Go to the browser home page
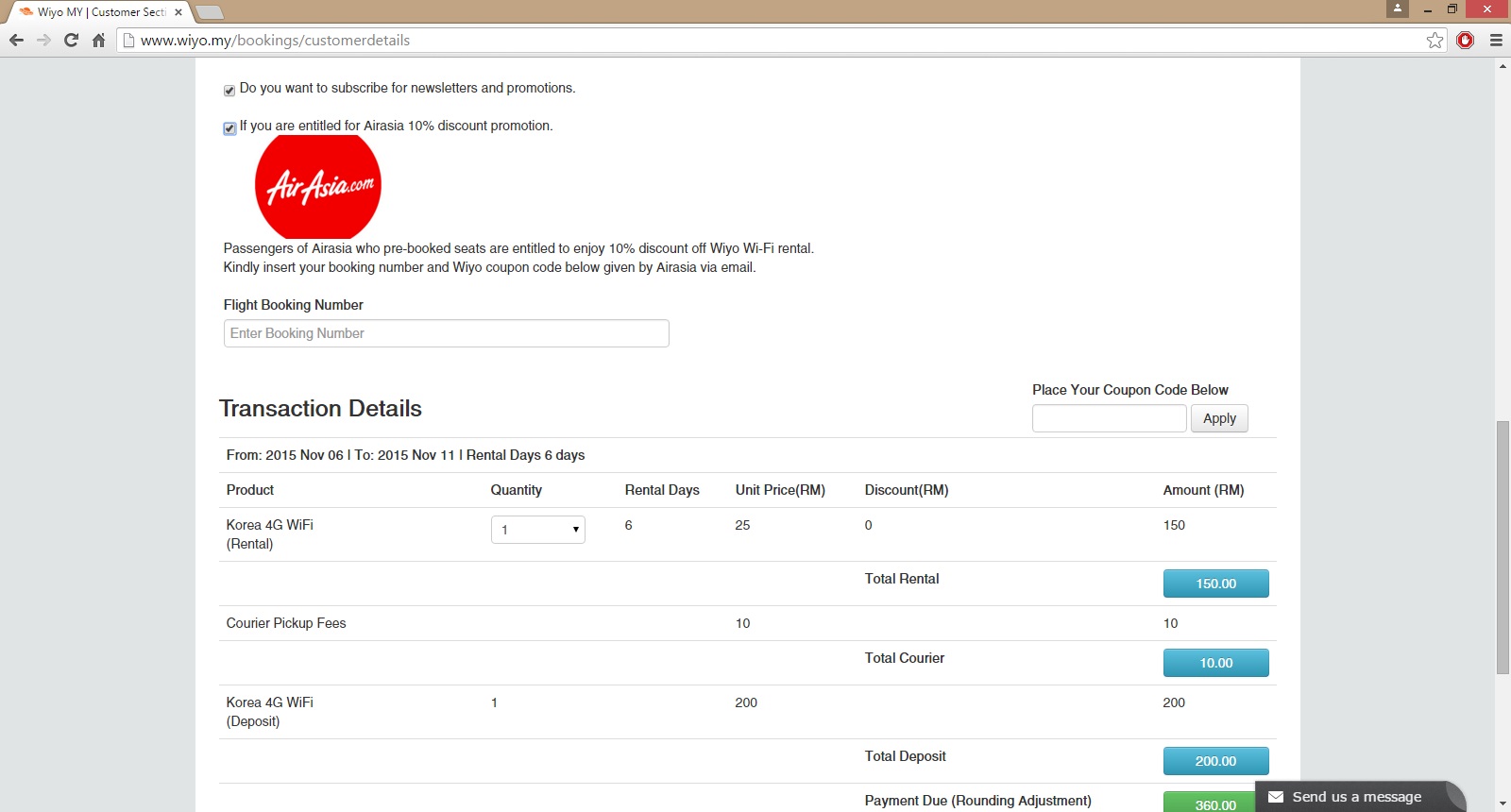Viewport: 1511px width, 812px height. [x=98, y=41]
